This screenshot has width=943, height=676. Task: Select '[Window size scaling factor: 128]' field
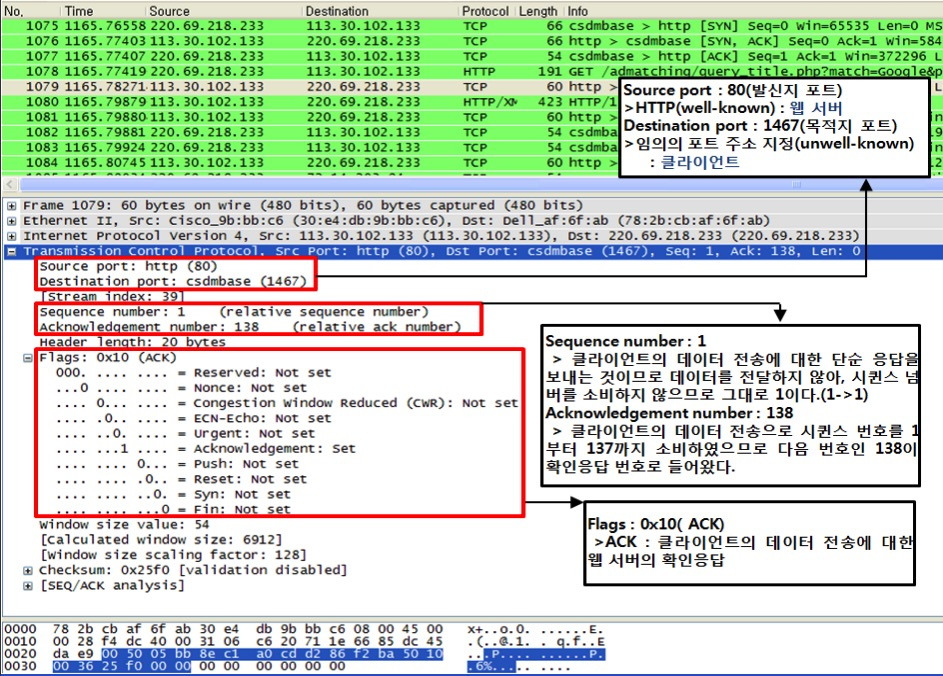pyautogui.click(x=173, y=555)
